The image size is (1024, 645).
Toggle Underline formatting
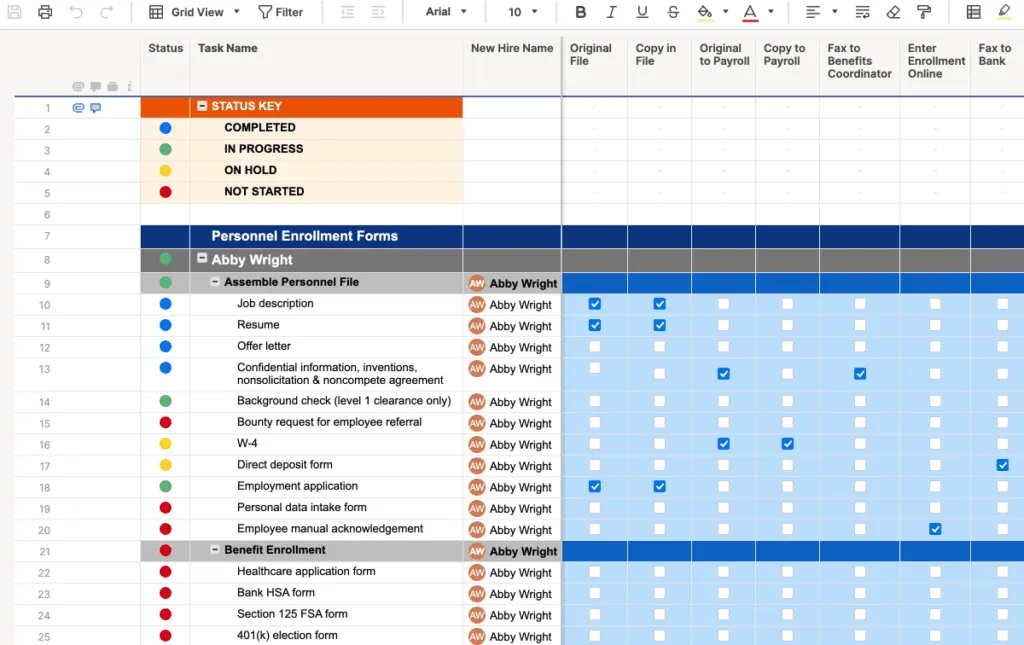click(642, 12)
